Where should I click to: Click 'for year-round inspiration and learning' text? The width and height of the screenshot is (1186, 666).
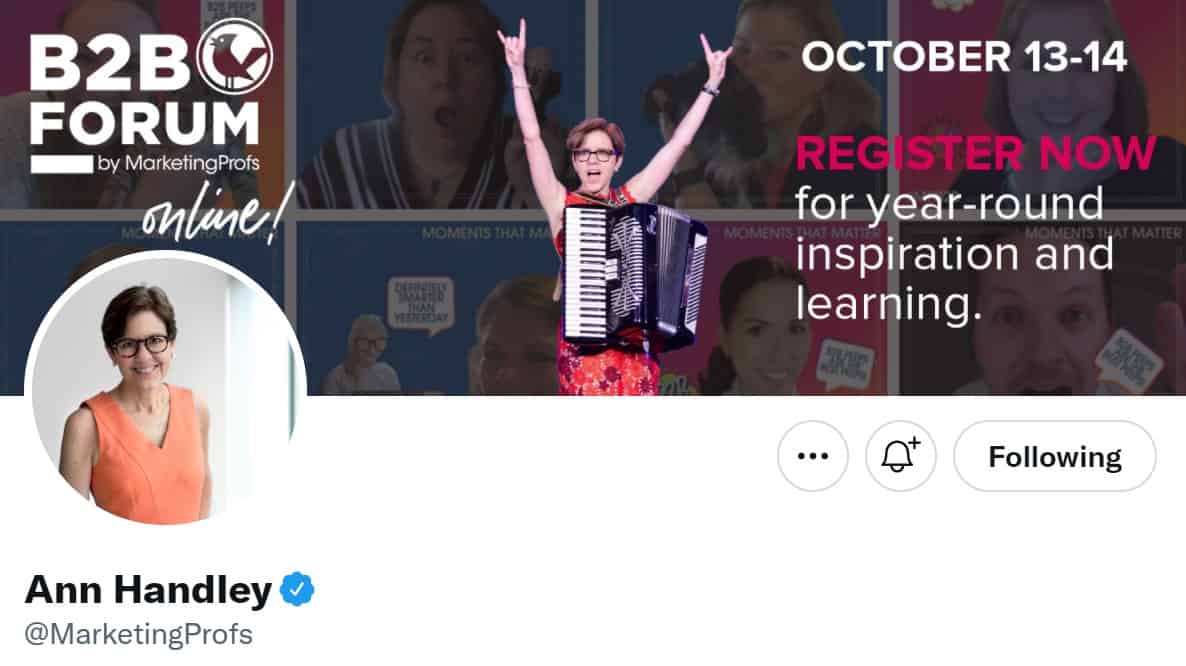coord(953,254)
